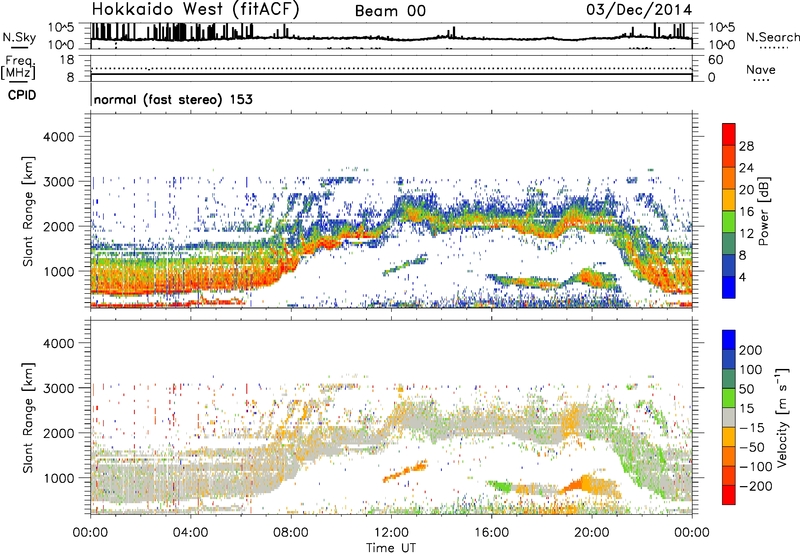
Task: Select the "Power [dB]" colorbar title
Action: click(x=763, y=211)
